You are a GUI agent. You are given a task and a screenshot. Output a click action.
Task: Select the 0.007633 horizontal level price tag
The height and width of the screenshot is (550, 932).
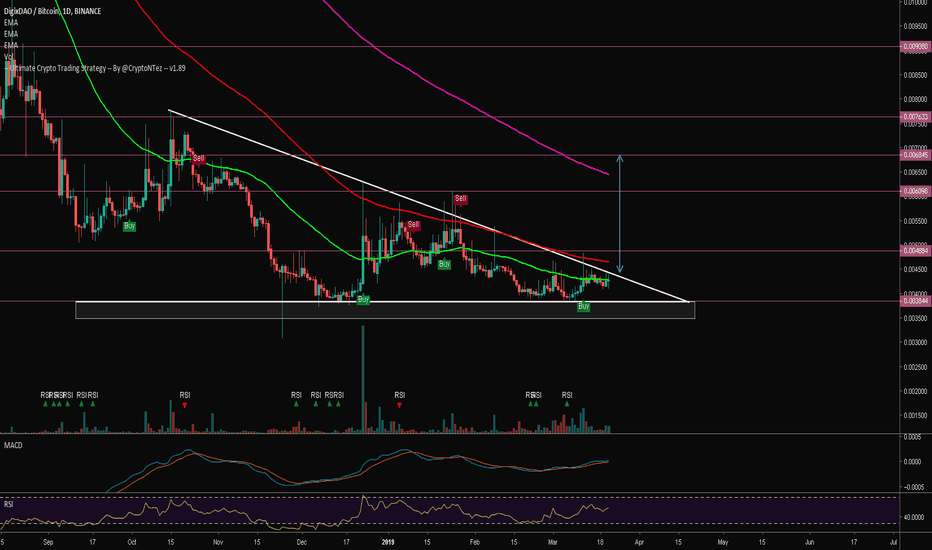915,117
